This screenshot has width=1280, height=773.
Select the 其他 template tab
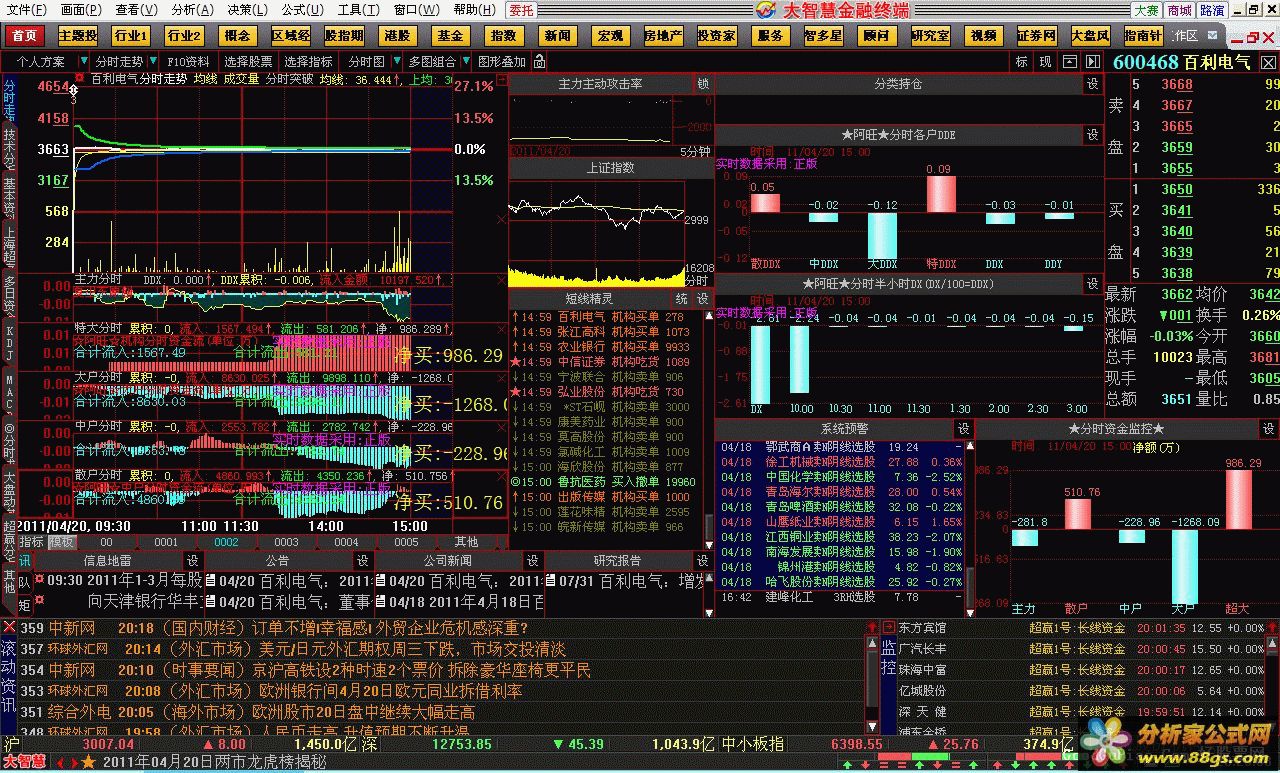466,542
